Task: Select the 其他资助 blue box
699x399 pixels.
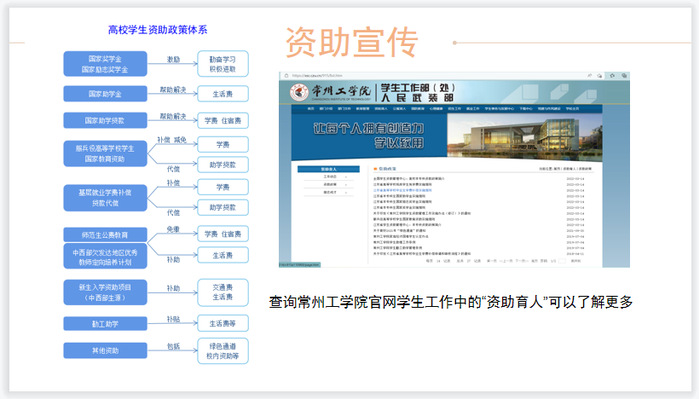Action: point(105,350)
